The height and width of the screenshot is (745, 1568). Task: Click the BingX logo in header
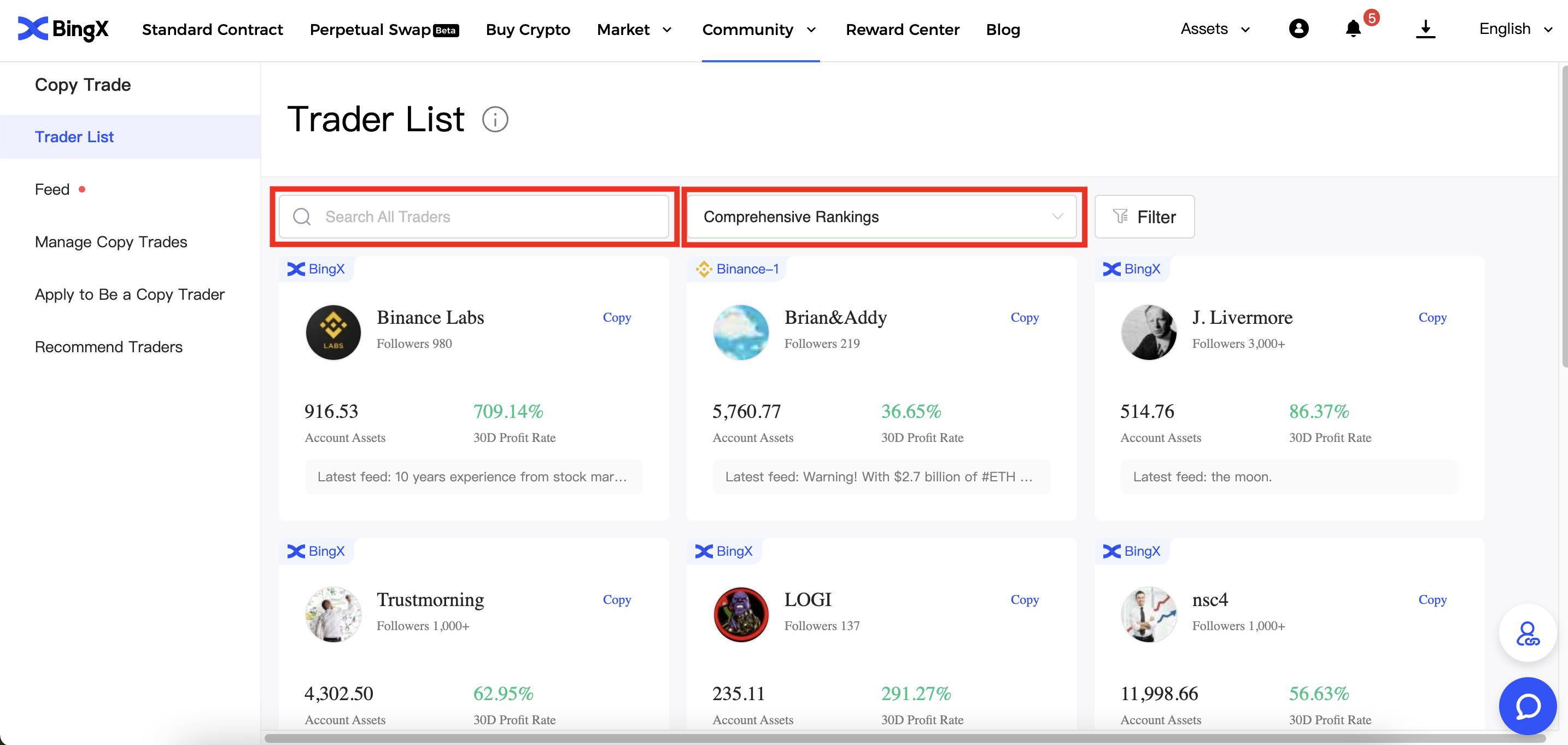(63, 28)
